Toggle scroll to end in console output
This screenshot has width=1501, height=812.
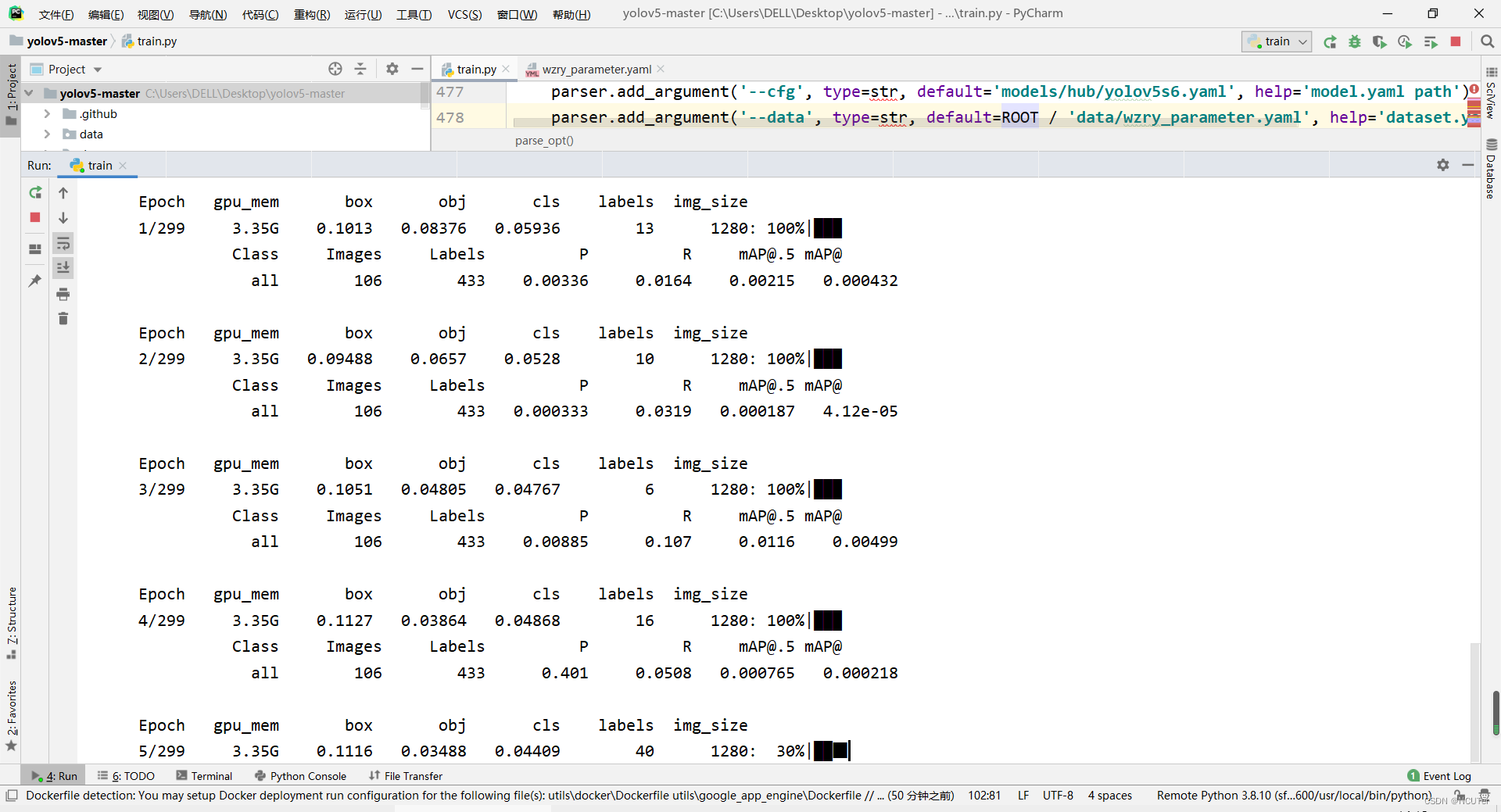pos(63,268)
